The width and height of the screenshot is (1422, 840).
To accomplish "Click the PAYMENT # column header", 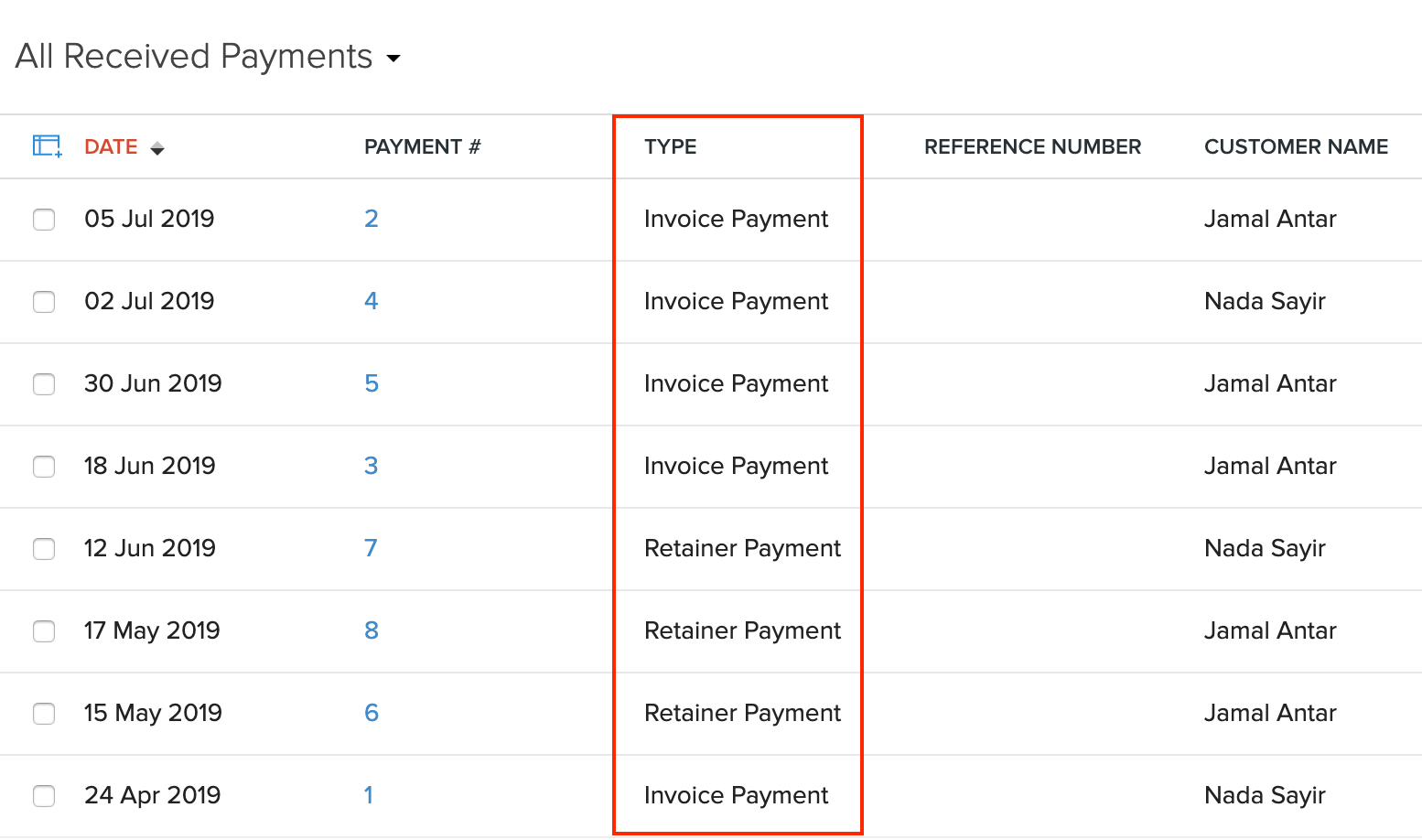I will pyautogui.click(x=423, y=145).
